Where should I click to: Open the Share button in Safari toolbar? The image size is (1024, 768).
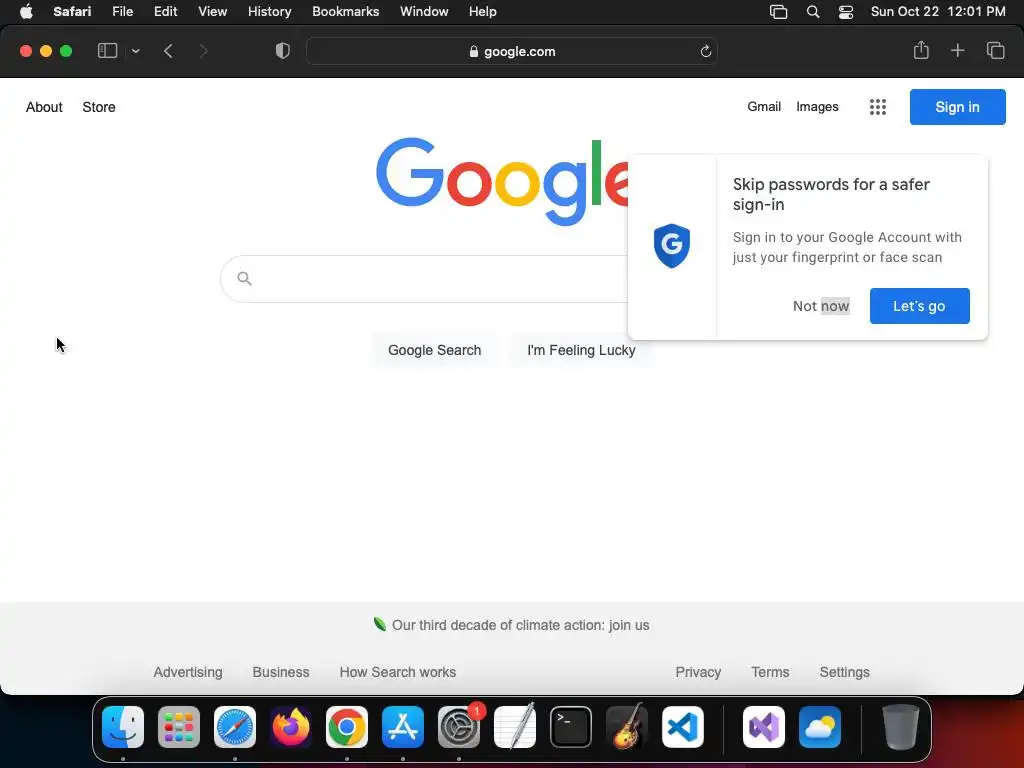click(x=921, y=50)
